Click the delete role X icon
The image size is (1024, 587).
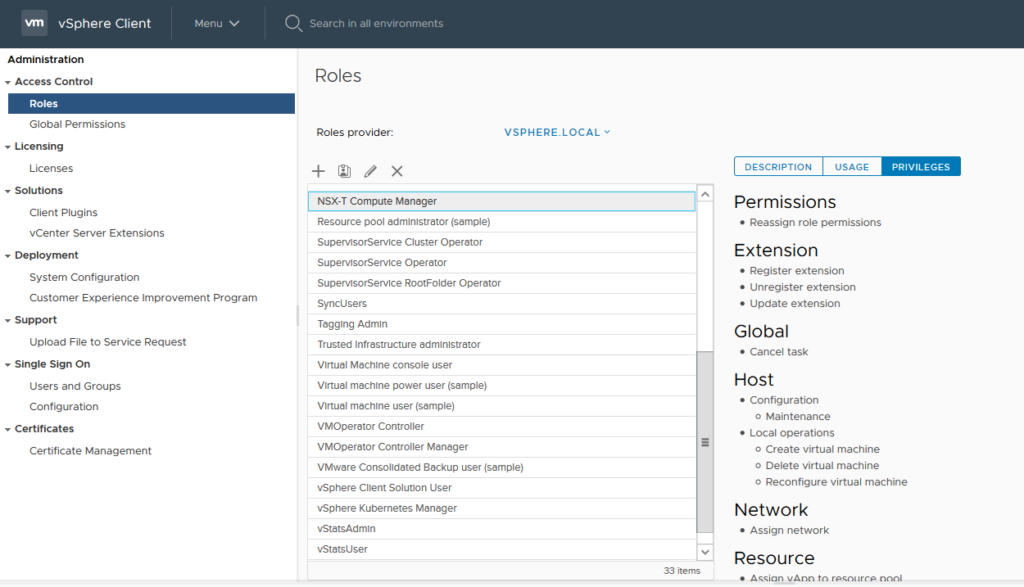(397, 172)
